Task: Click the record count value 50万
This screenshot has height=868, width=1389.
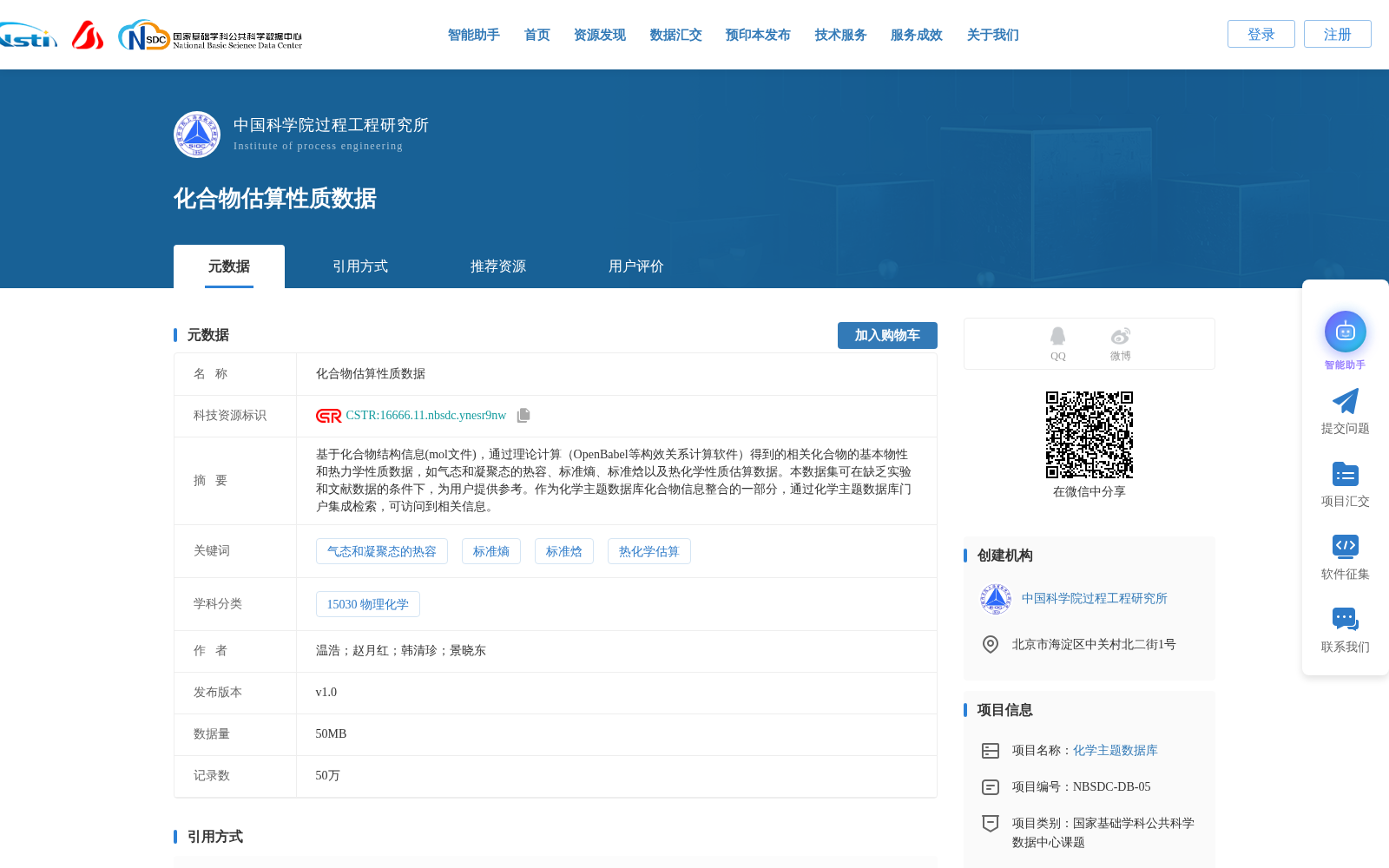Action: [x=327, y=776]
